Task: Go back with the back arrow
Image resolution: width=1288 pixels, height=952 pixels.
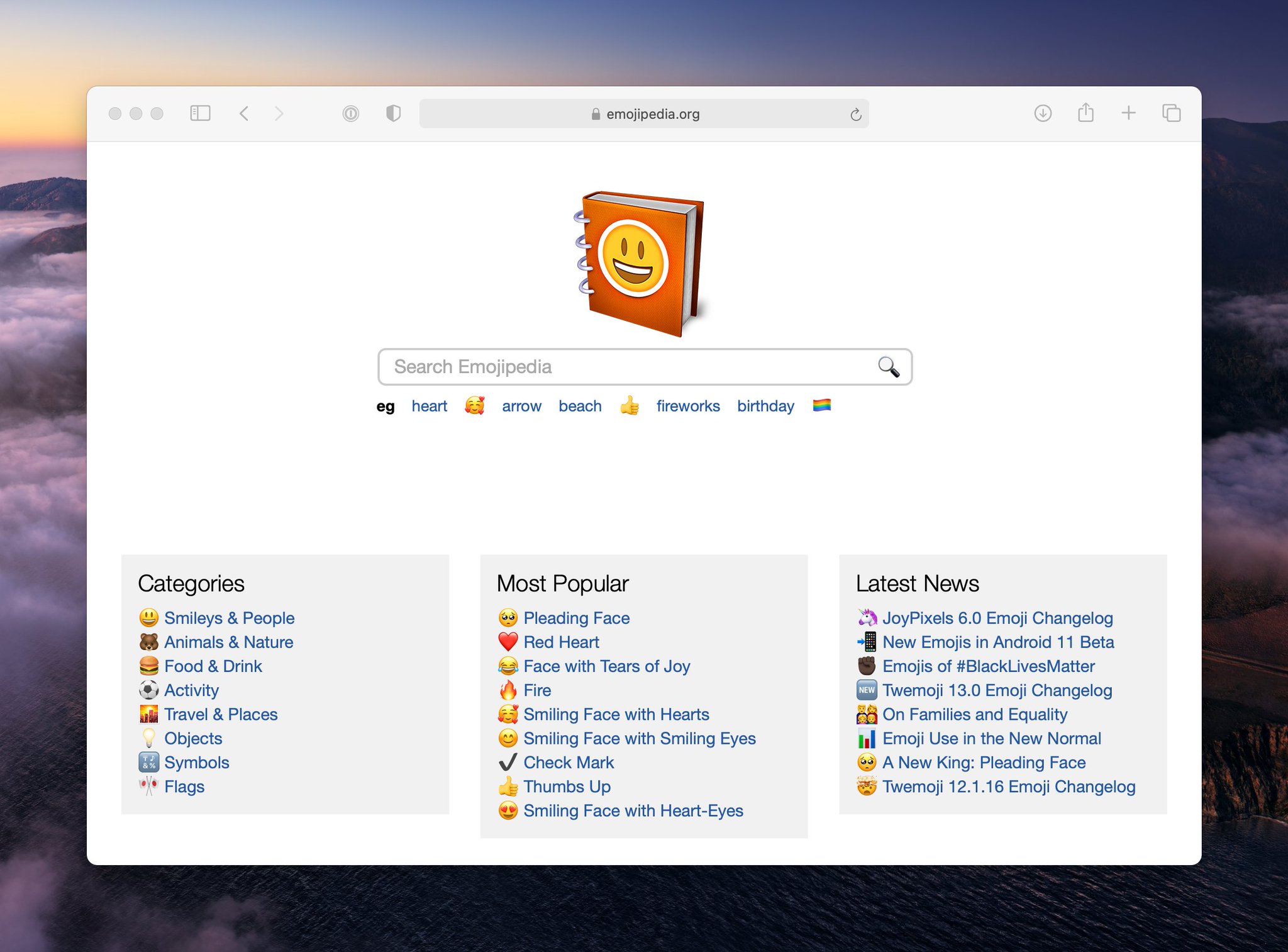Action: pos(245,113)
